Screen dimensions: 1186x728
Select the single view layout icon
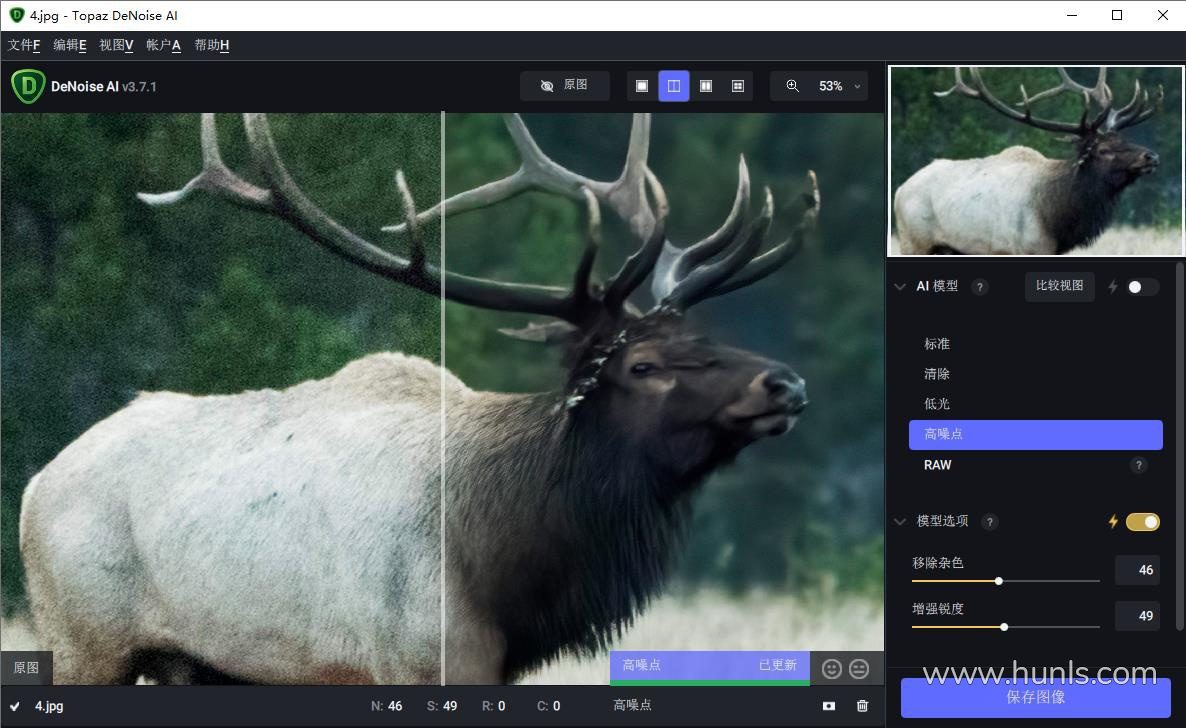click(642, 86)
